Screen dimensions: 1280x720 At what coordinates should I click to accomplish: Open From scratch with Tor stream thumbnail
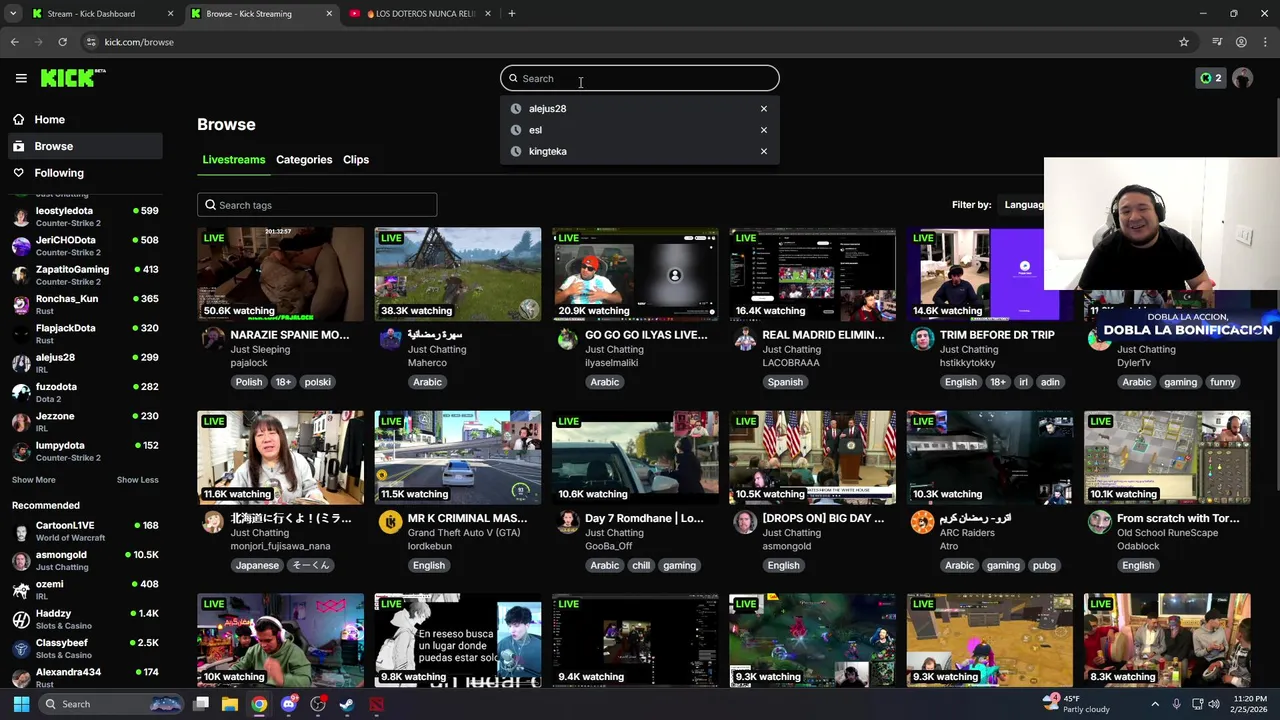1167,457
